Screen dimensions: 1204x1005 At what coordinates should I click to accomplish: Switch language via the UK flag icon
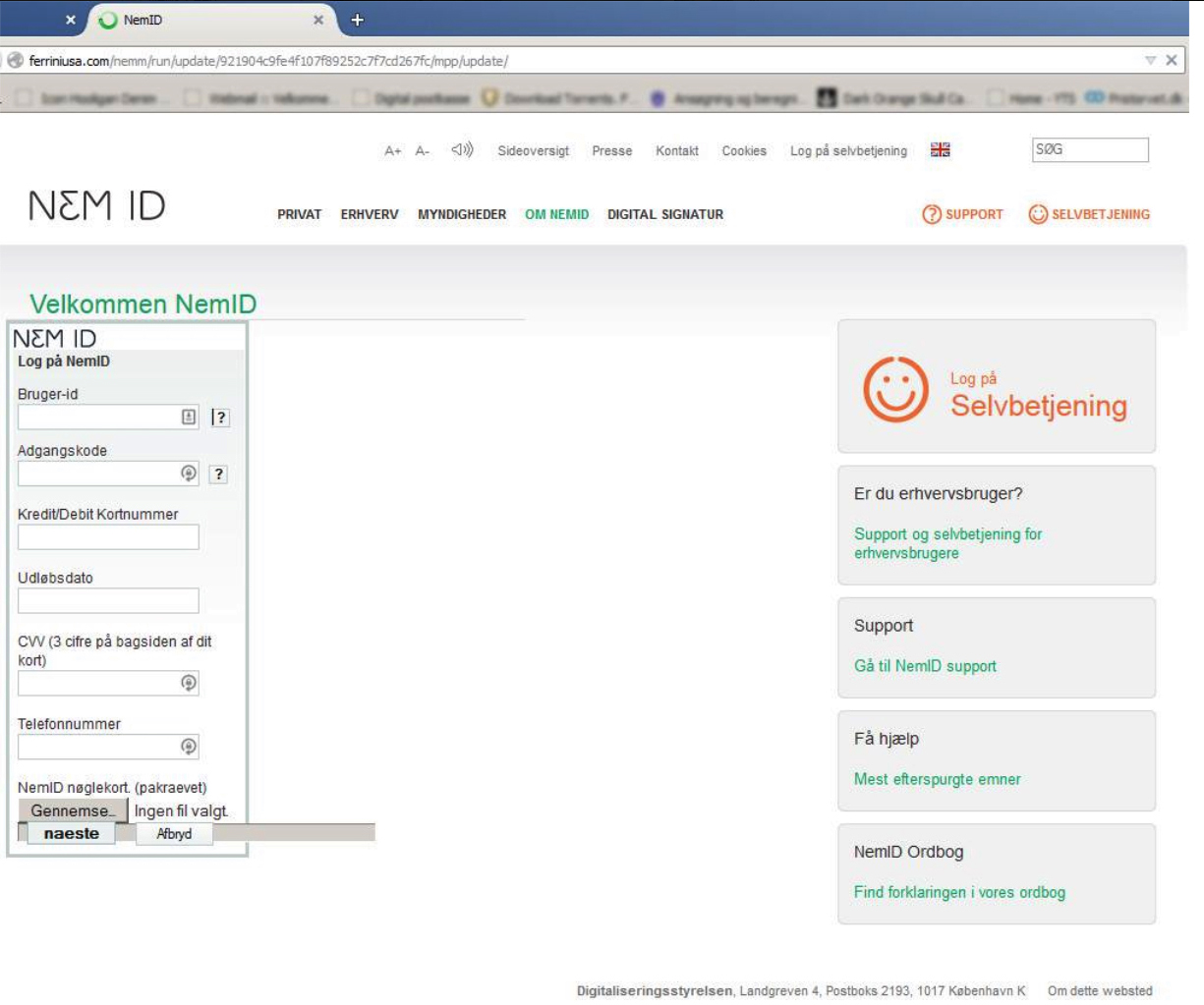click(x=941, y=149)
